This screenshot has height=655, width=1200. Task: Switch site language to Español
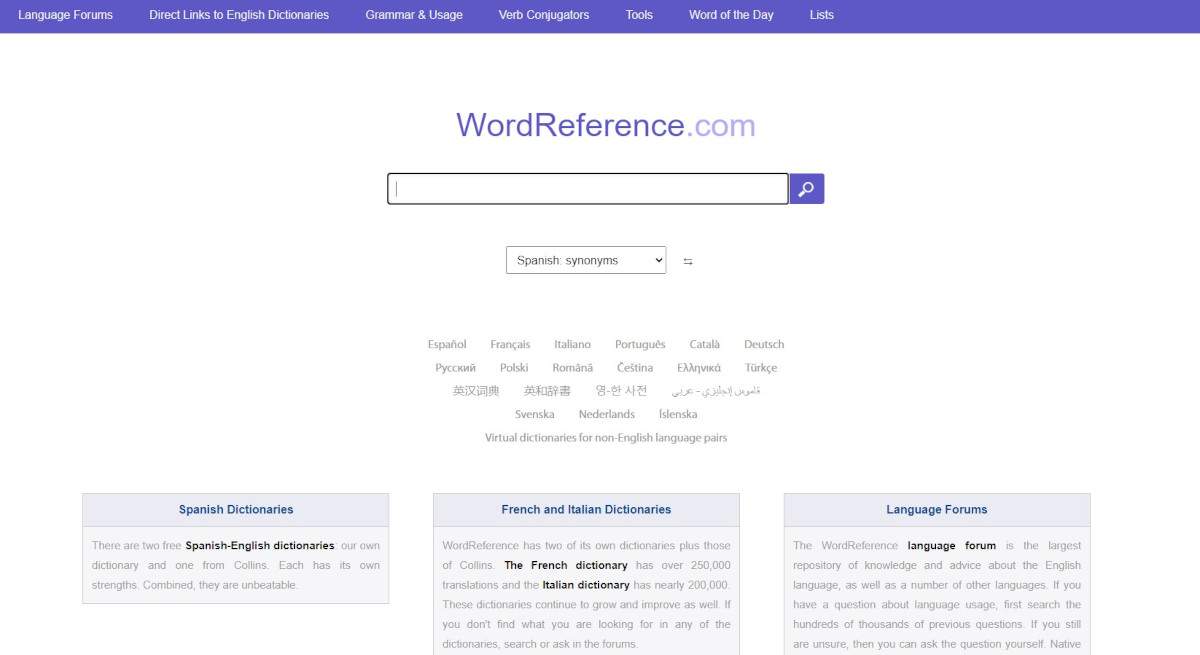click(x=447, y=344)
